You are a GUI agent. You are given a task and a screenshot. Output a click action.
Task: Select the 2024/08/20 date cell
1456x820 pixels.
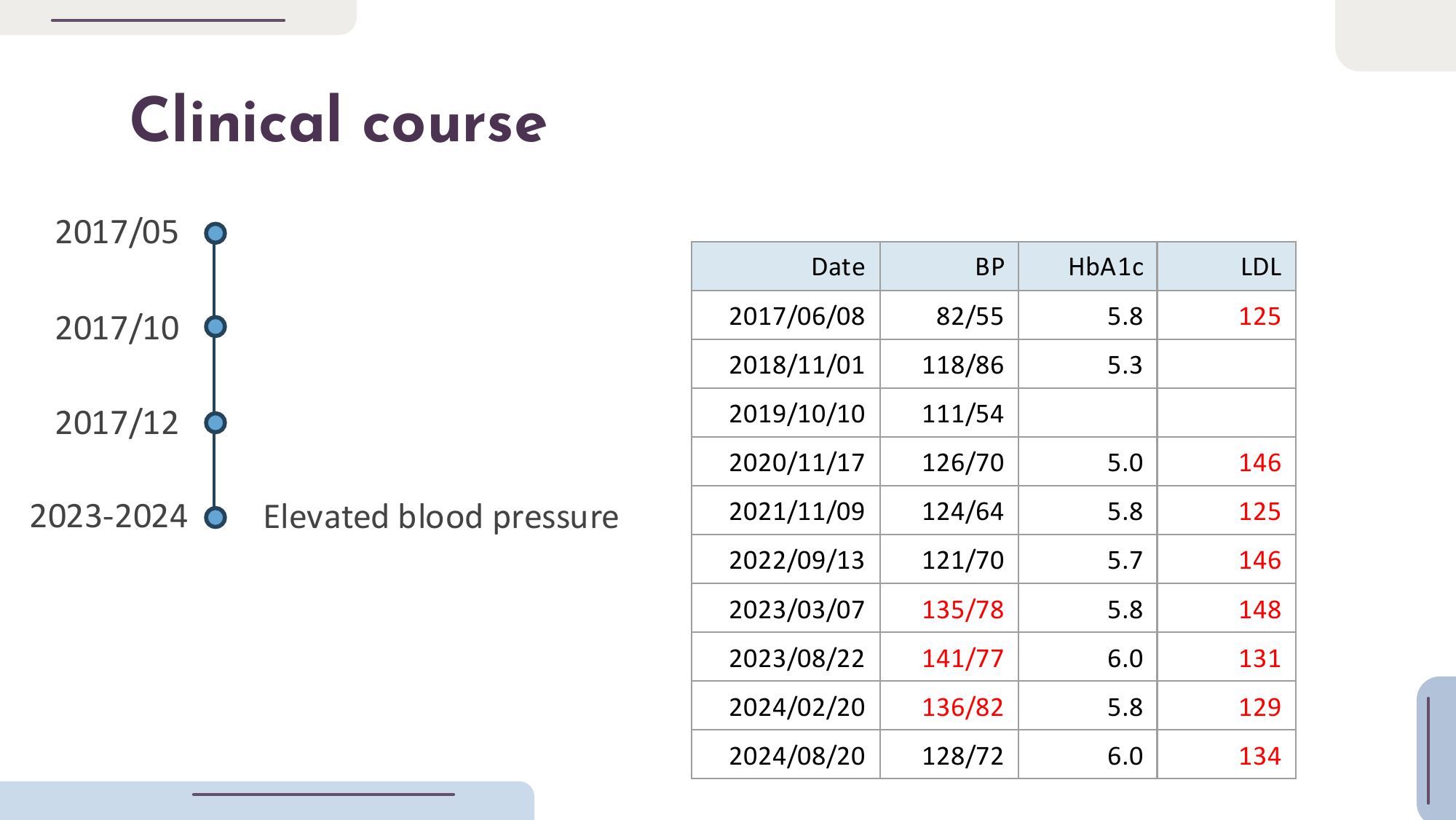click(x=796, y=756)
